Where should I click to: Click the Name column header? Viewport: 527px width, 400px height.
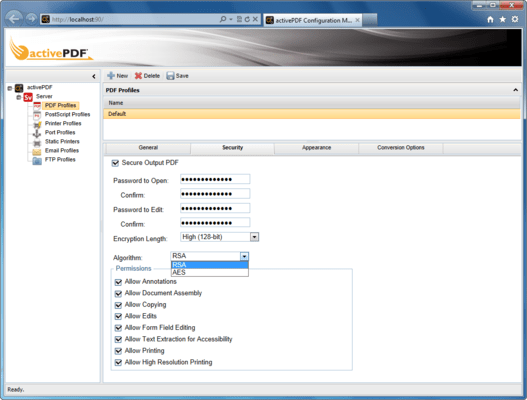point(312,103)
